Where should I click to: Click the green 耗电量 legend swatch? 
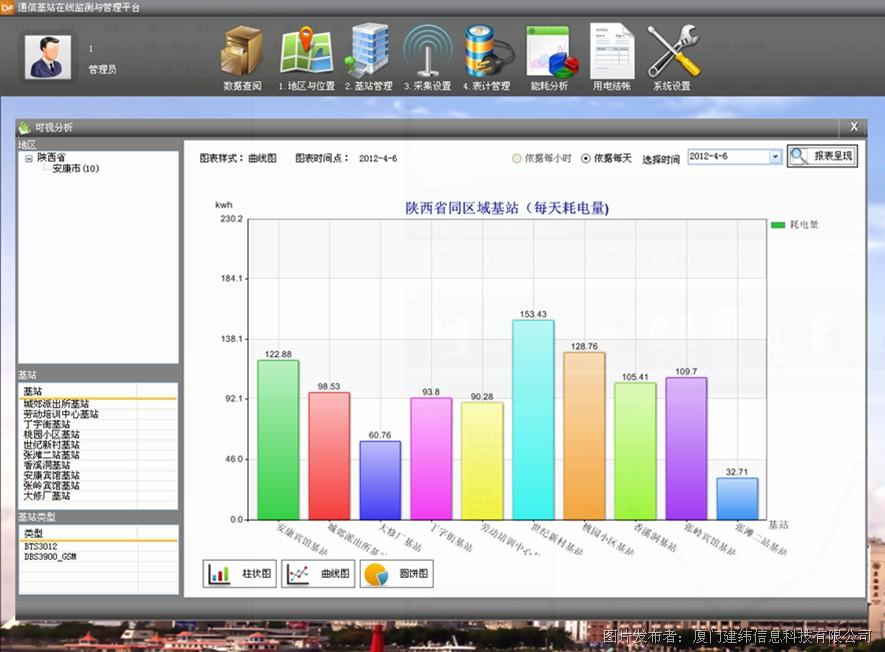pos(778,225)
